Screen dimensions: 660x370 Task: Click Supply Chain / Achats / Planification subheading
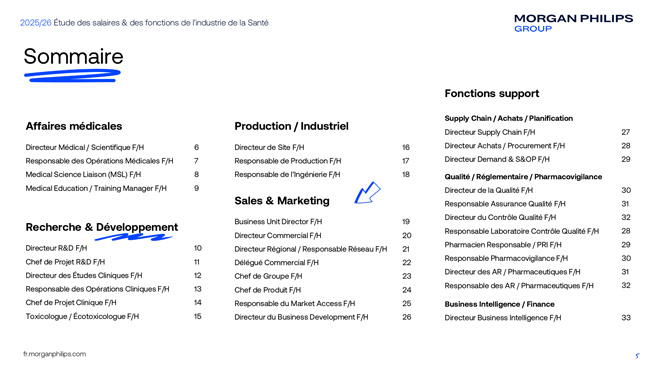(508, 118)
